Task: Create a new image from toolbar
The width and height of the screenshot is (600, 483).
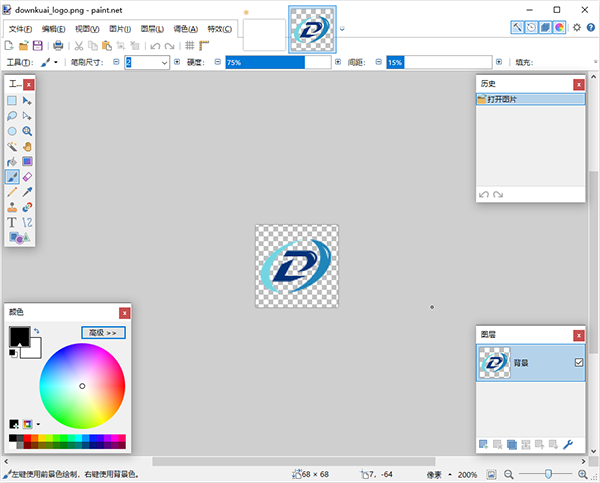Action: tap(9, 46)
